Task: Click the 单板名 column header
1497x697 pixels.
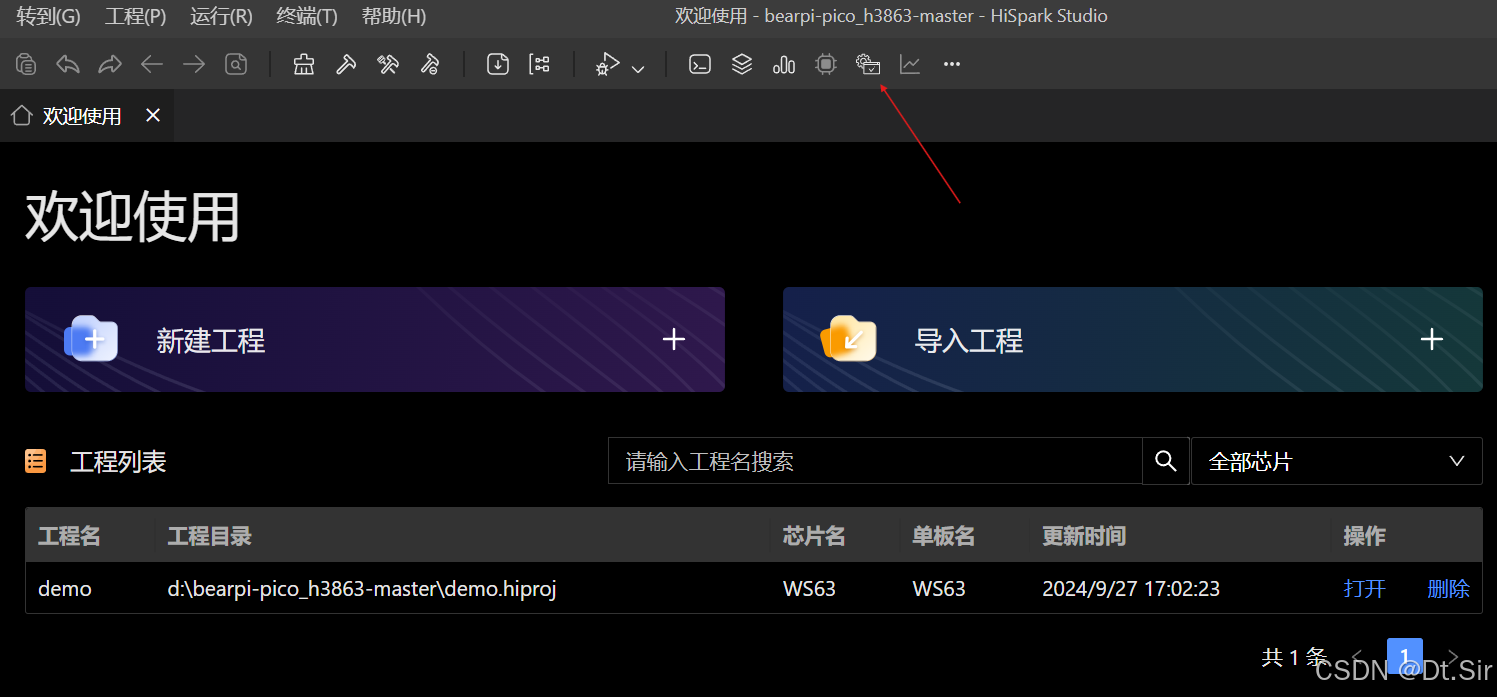Action: pyautogui.click(x=944, y=536)
